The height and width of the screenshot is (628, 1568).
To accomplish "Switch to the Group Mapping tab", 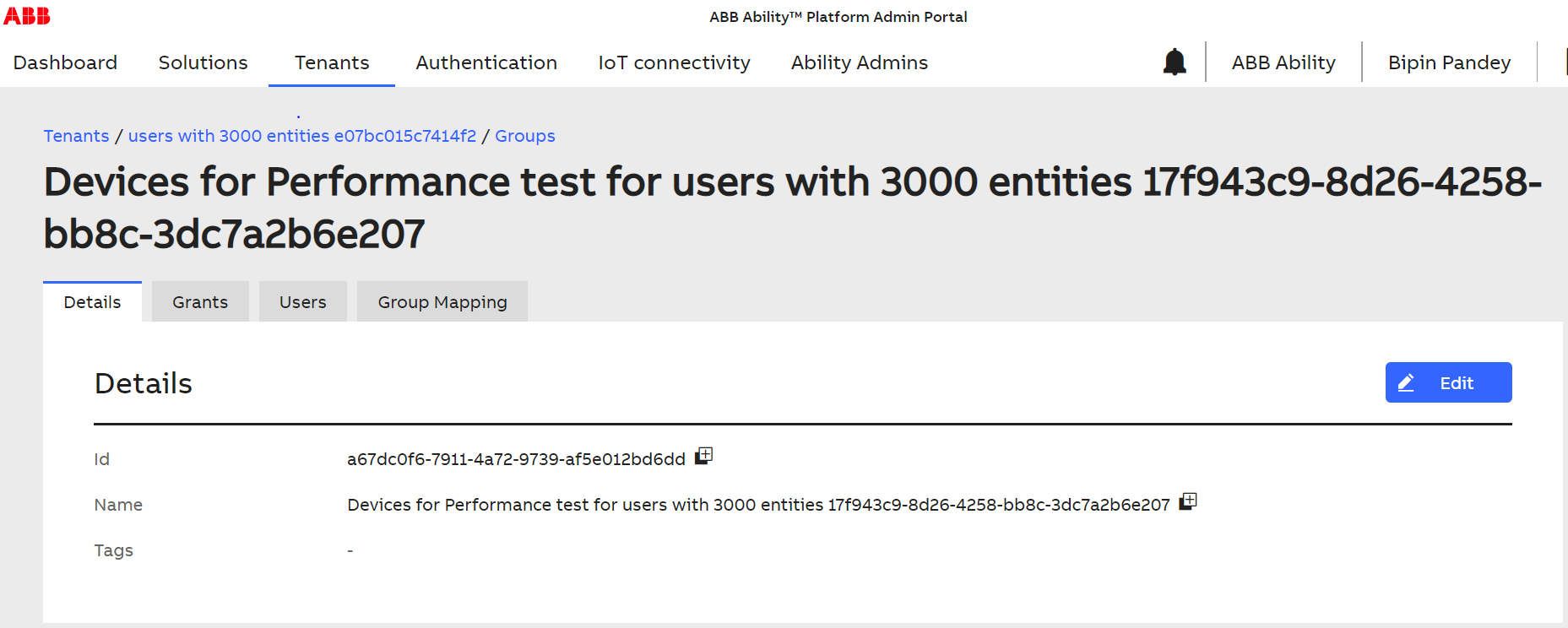I will pos(442,301).
